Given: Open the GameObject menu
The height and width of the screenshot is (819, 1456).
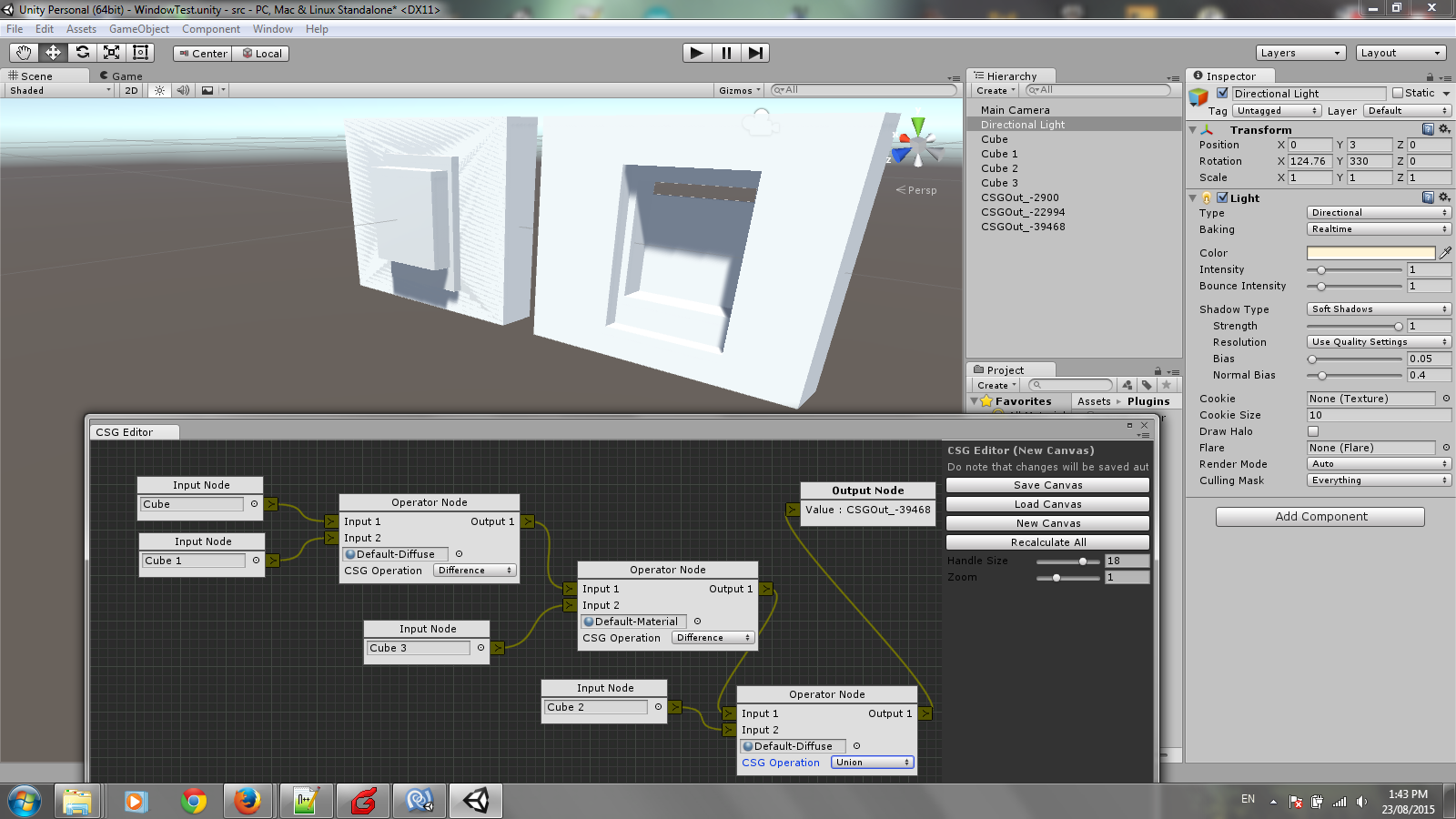Looking at the screenshot, I should (138, 28).
